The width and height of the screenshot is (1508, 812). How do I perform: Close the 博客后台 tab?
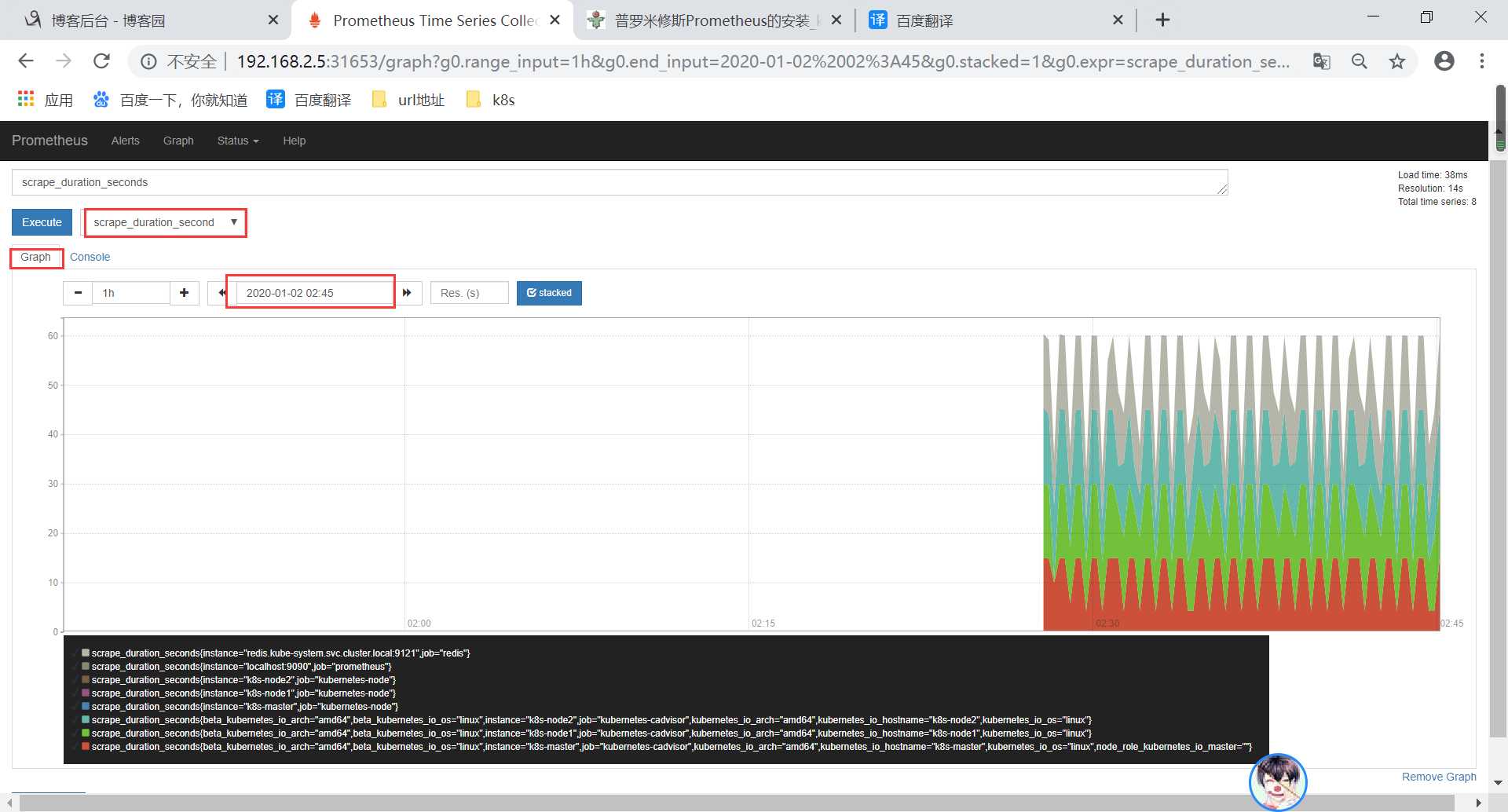click(x=273, y=20)
